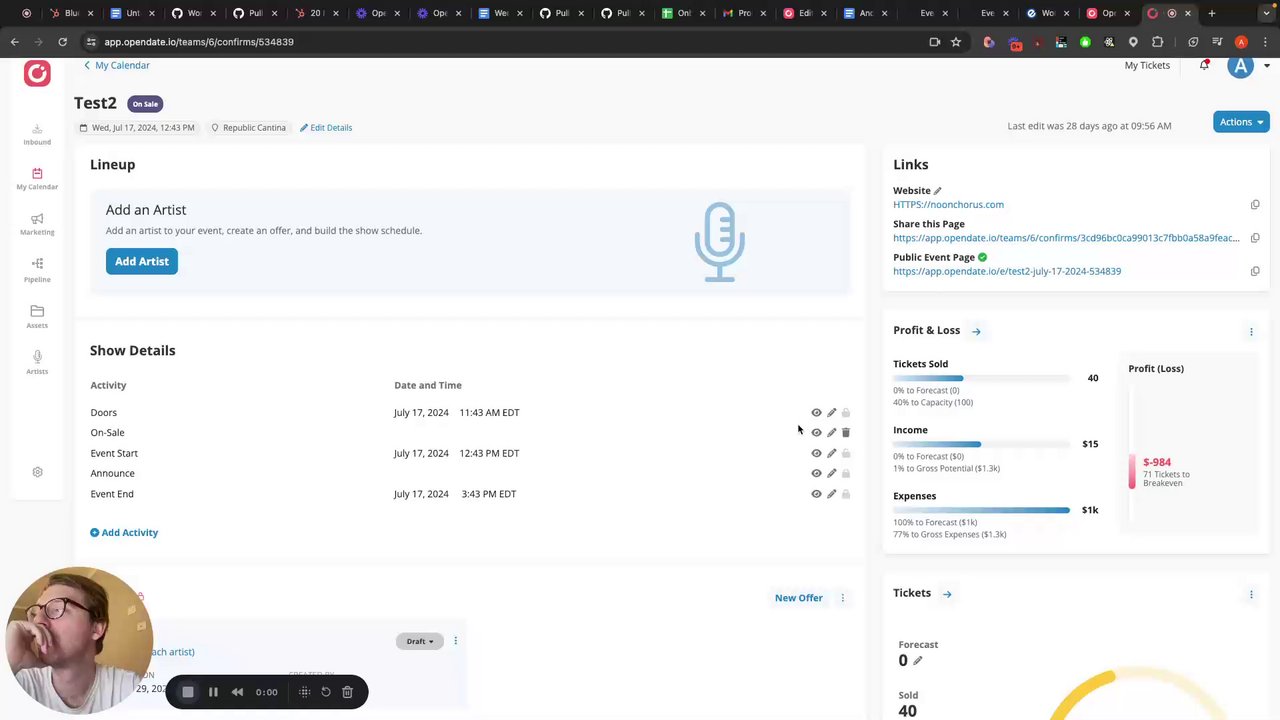Image resolution: width=1280 pixels, height=720 pixels.
Task: Open My Calendar sidebar icon
Action: pyautogui.click(x=37, y=179)
